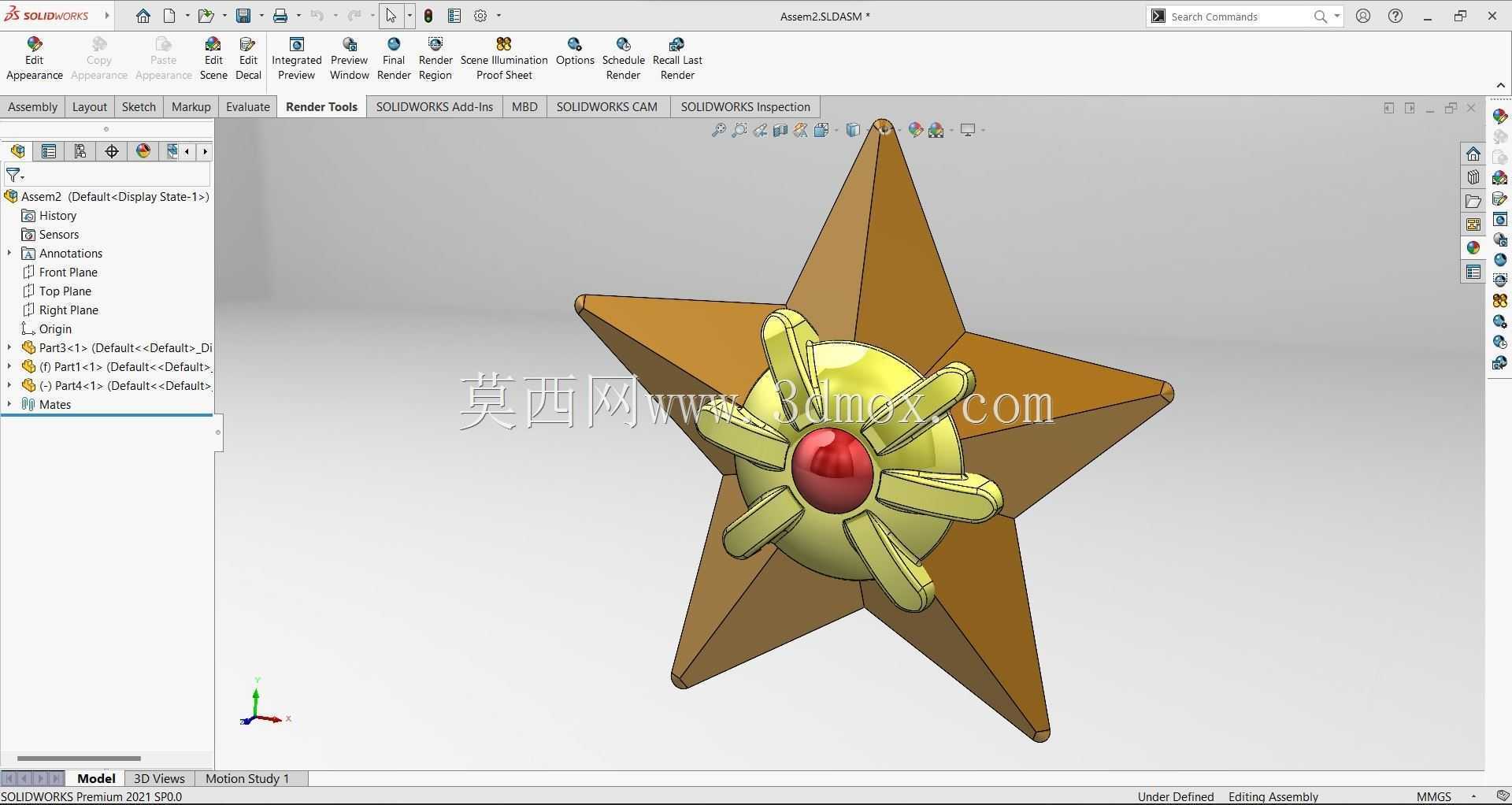This screenshot has width=1512, height=805.
Task: Start the Final Render
Action: (394, 59)
